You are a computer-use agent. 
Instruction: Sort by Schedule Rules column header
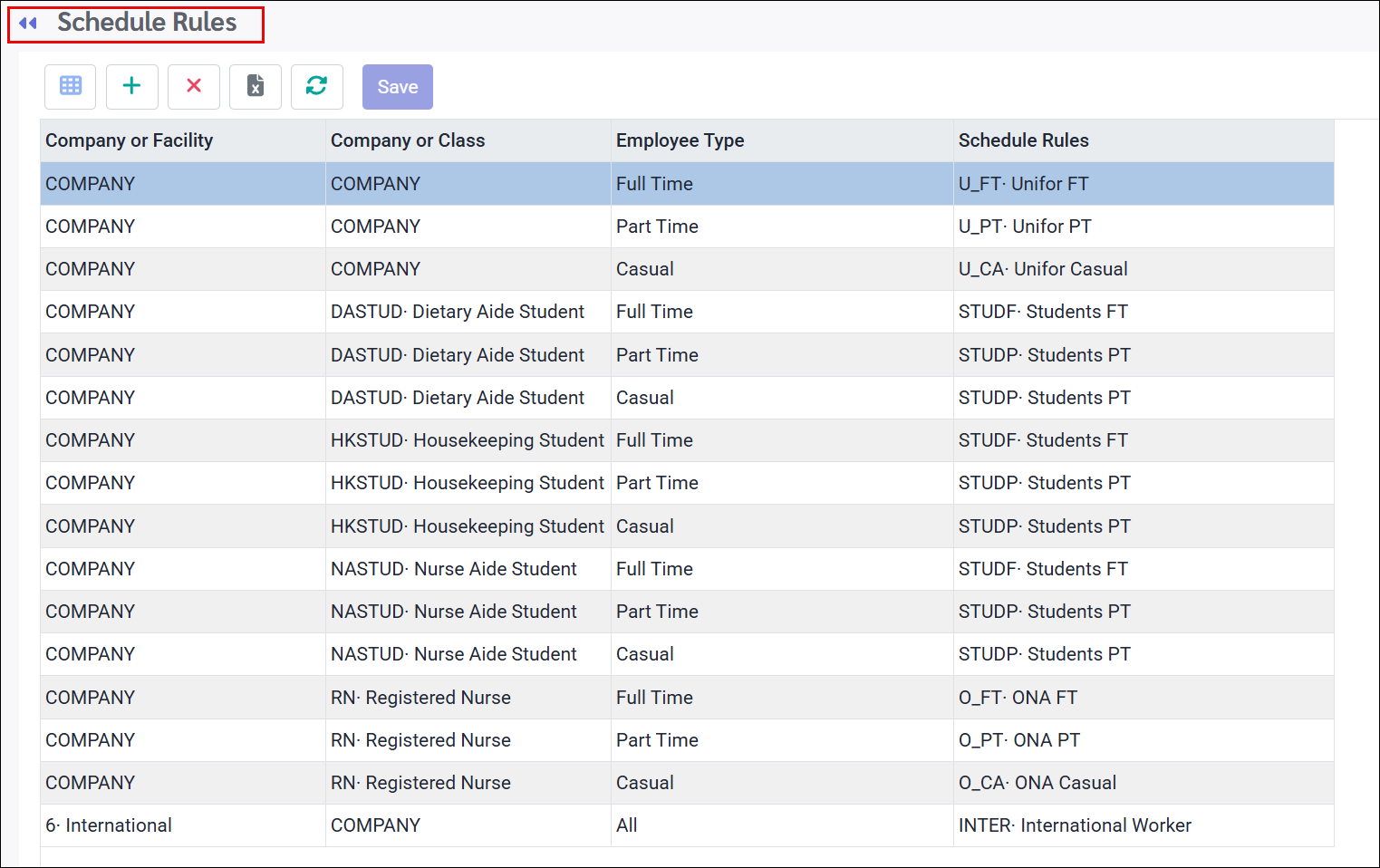pyautogui.click(x=1024, y=140)
